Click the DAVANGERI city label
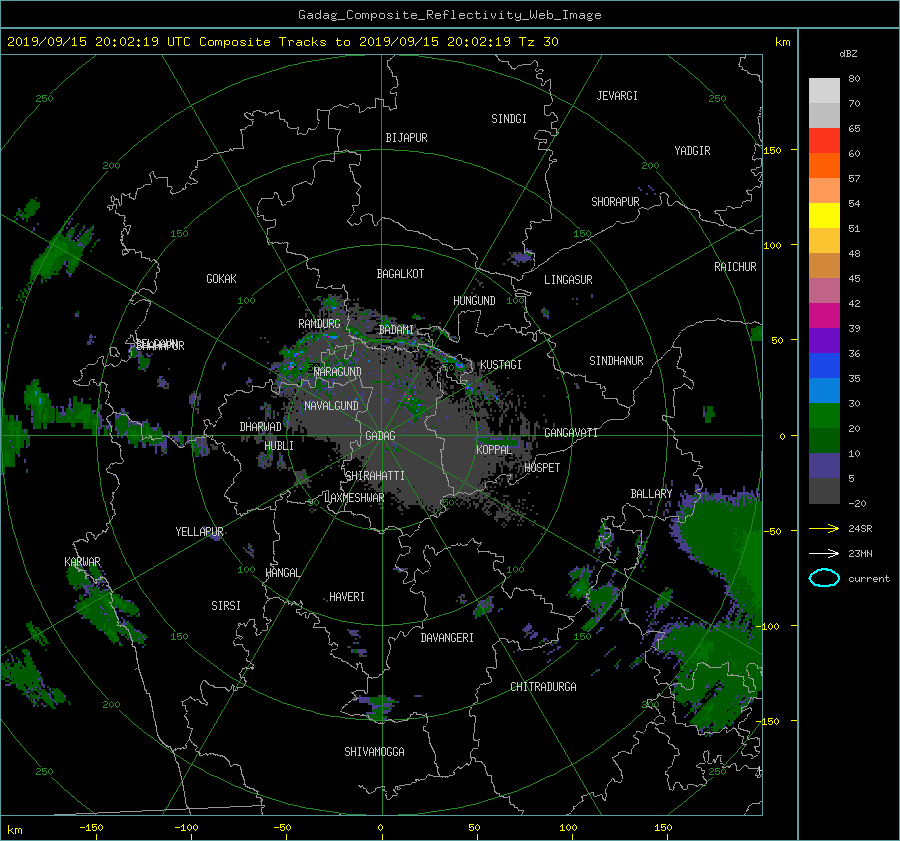 click(447, 637)
